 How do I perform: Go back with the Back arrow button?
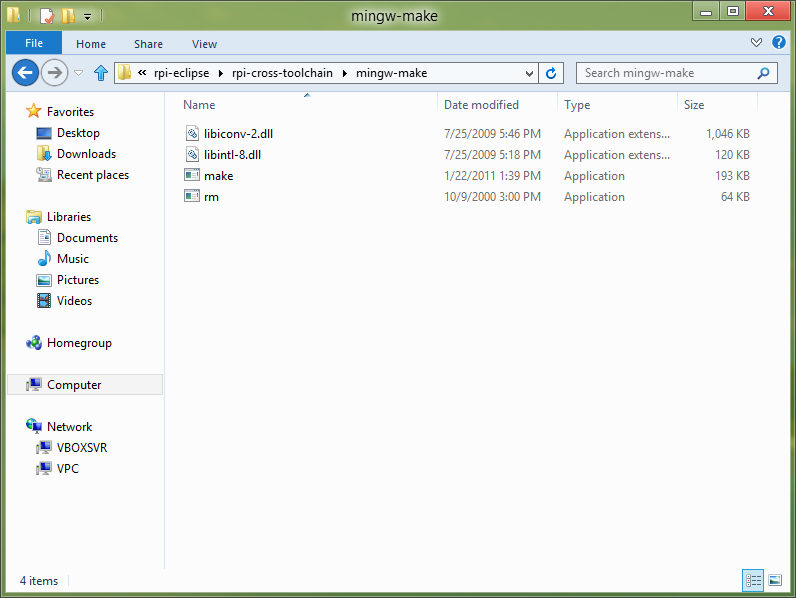[x=25, y=73]
